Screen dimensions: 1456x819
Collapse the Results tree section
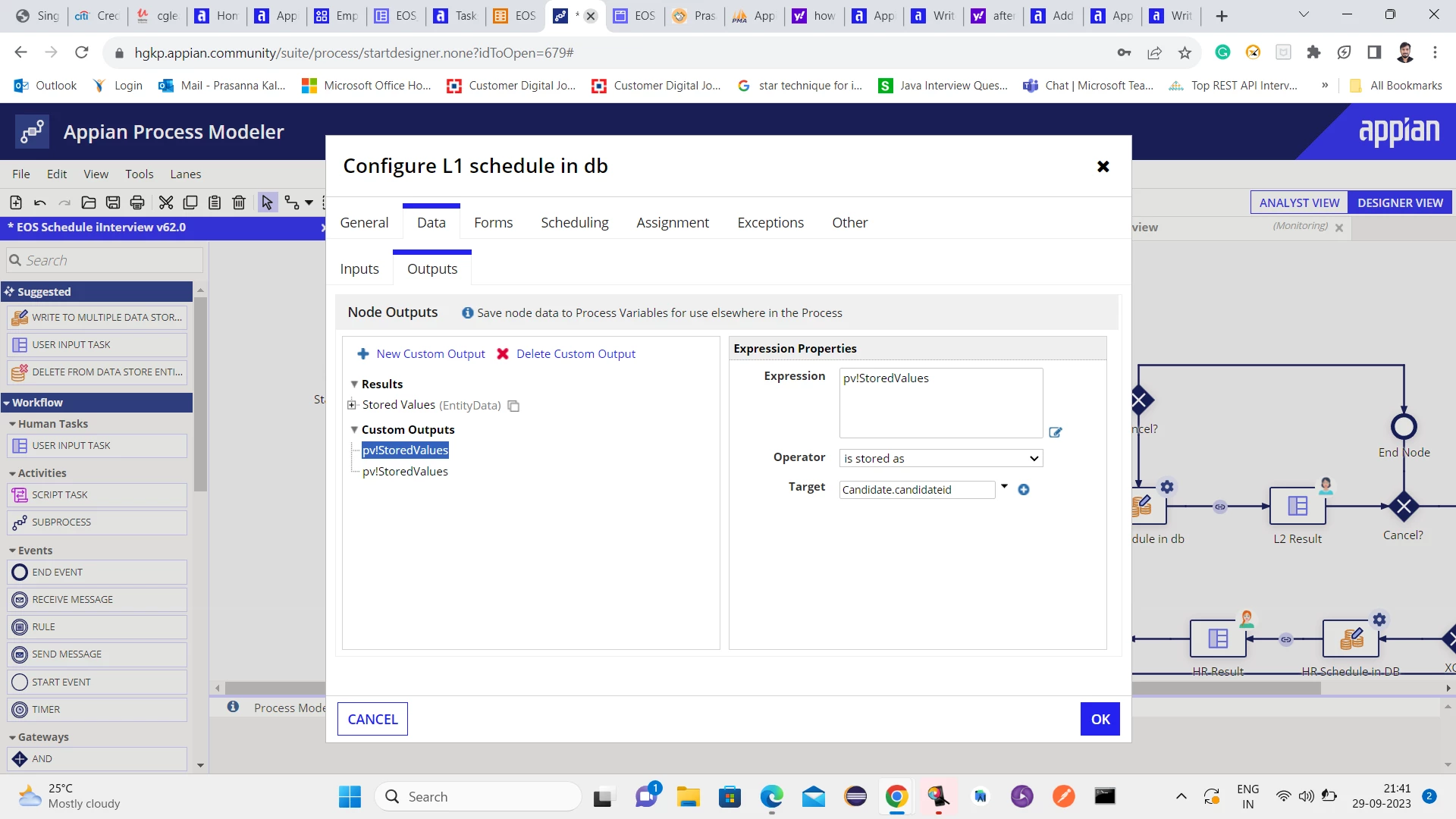tap(354, 384)
